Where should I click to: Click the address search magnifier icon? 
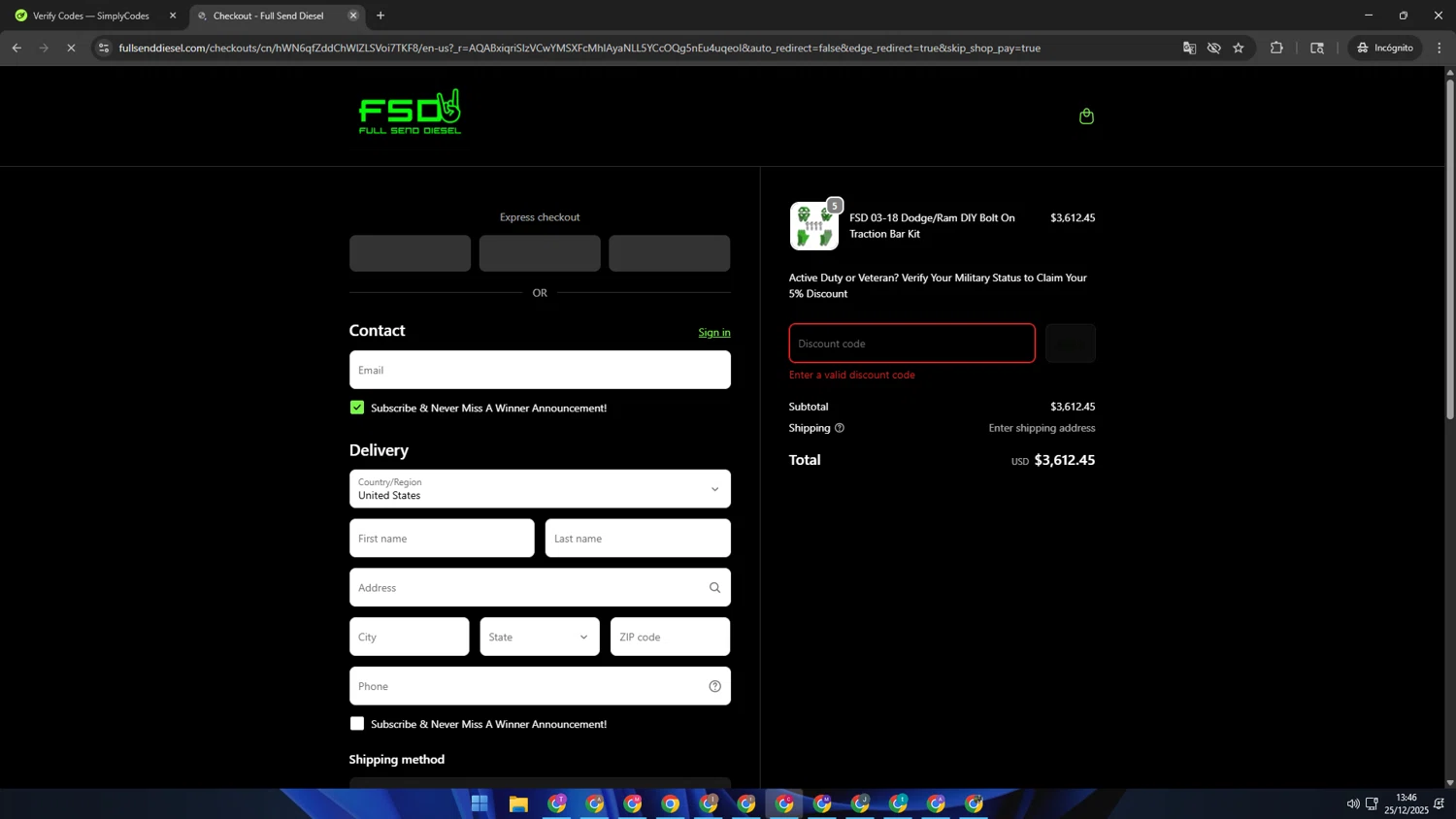pos(714,588)
